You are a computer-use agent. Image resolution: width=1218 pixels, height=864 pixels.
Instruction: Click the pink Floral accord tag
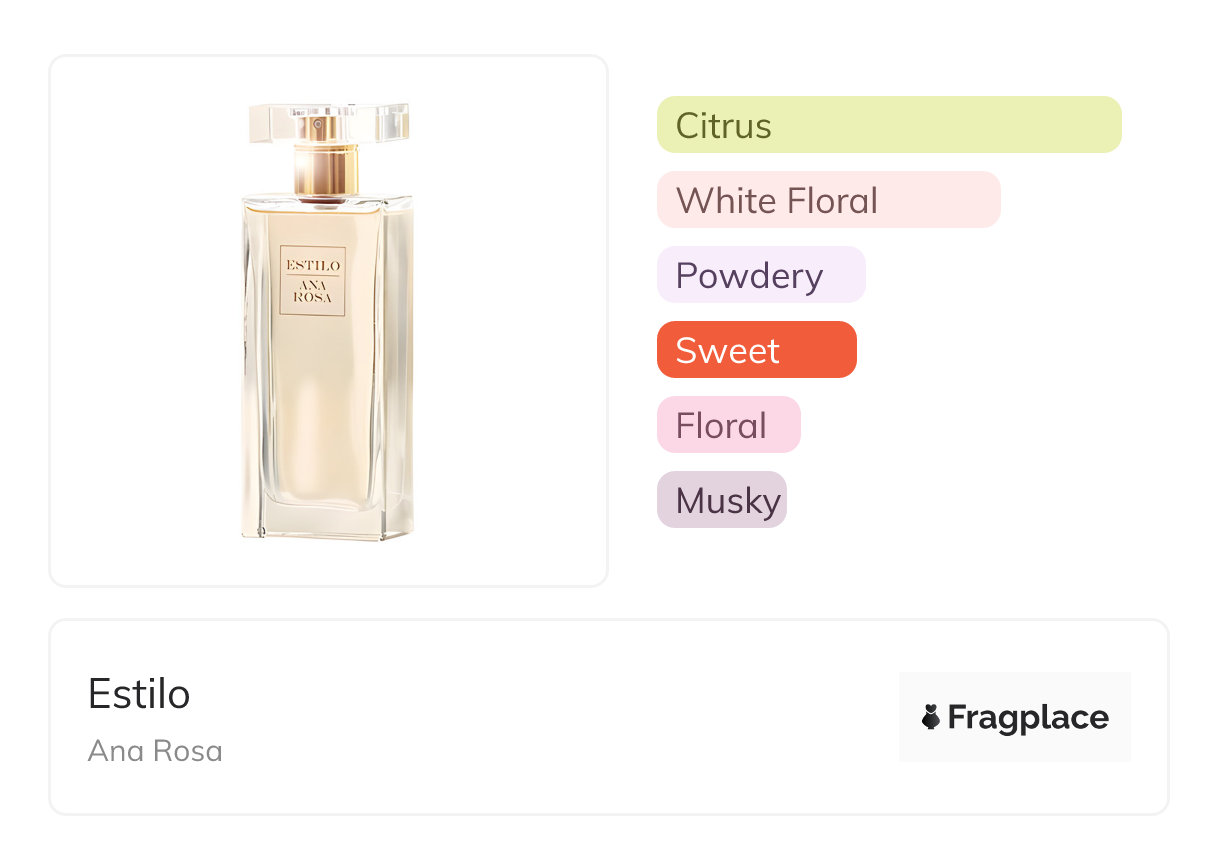tap(728, 425)
